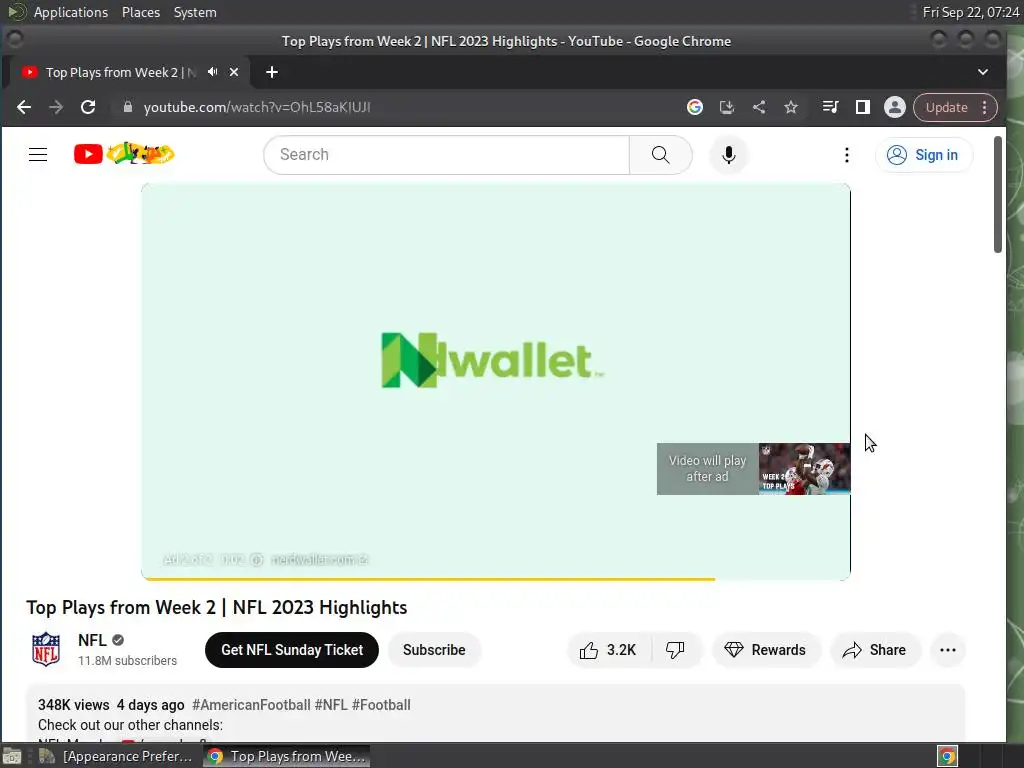The image size is (1024, 768).
Task: Start voice search with microphone icon
Action: pos(729,155)
